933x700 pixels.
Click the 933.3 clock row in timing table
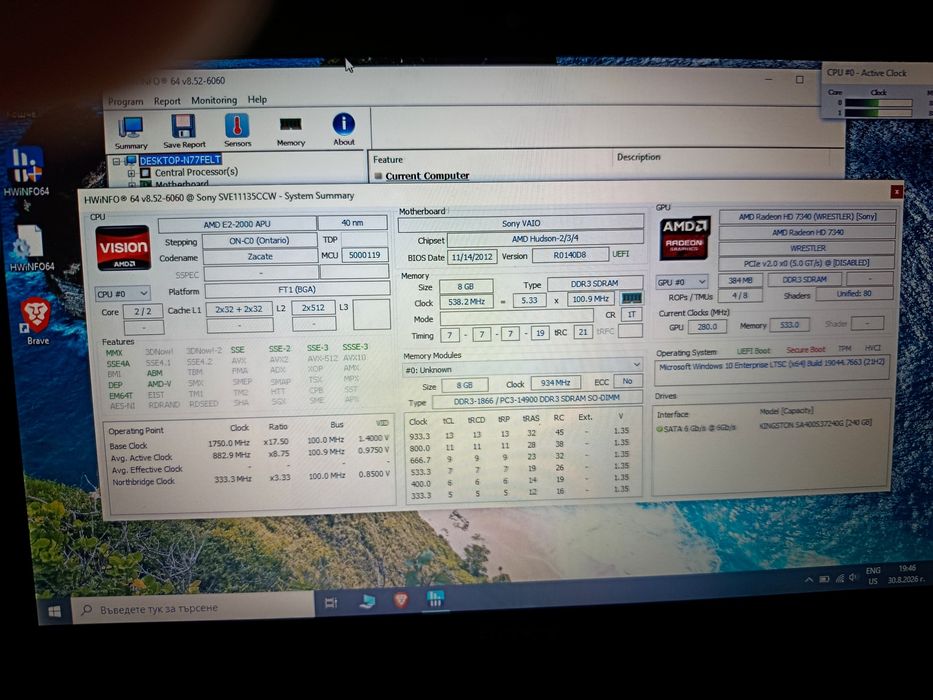(x=521, y=433)
